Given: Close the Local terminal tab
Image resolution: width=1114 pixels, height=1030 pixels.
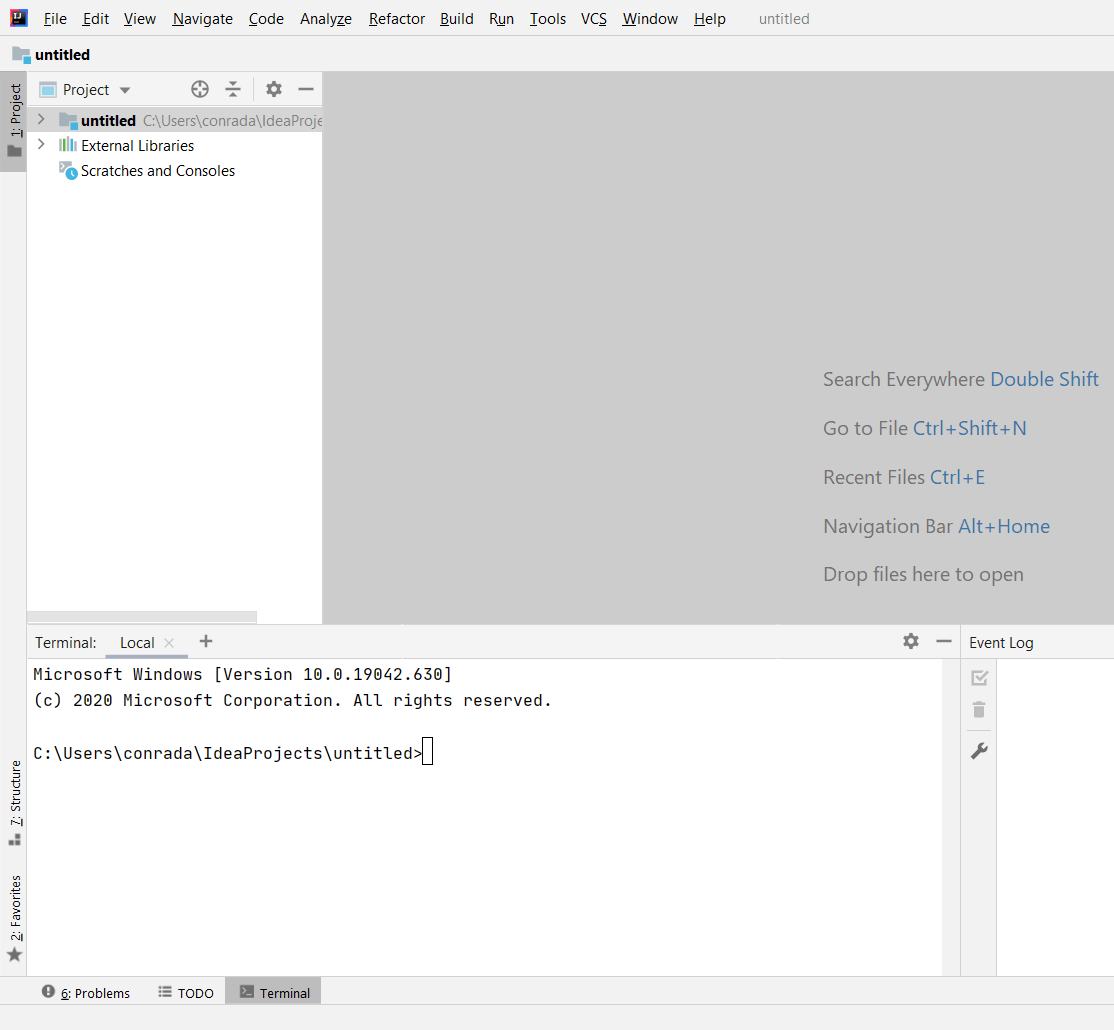Looking at the screenshot, I should (x=169, y=643).
